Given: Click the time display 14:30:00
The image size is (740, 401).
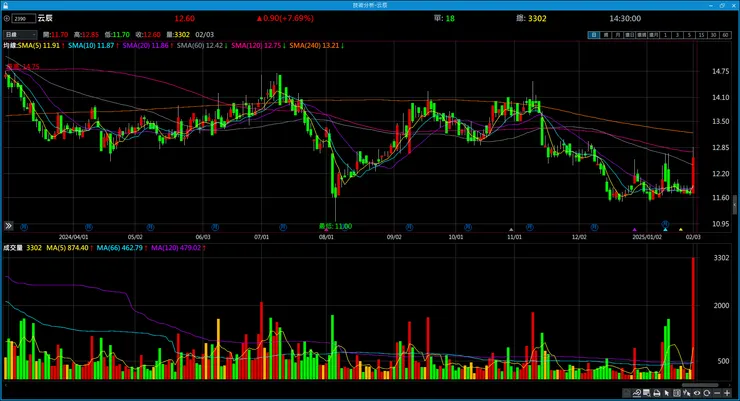Looking at the screenshot, I should 625,18.
